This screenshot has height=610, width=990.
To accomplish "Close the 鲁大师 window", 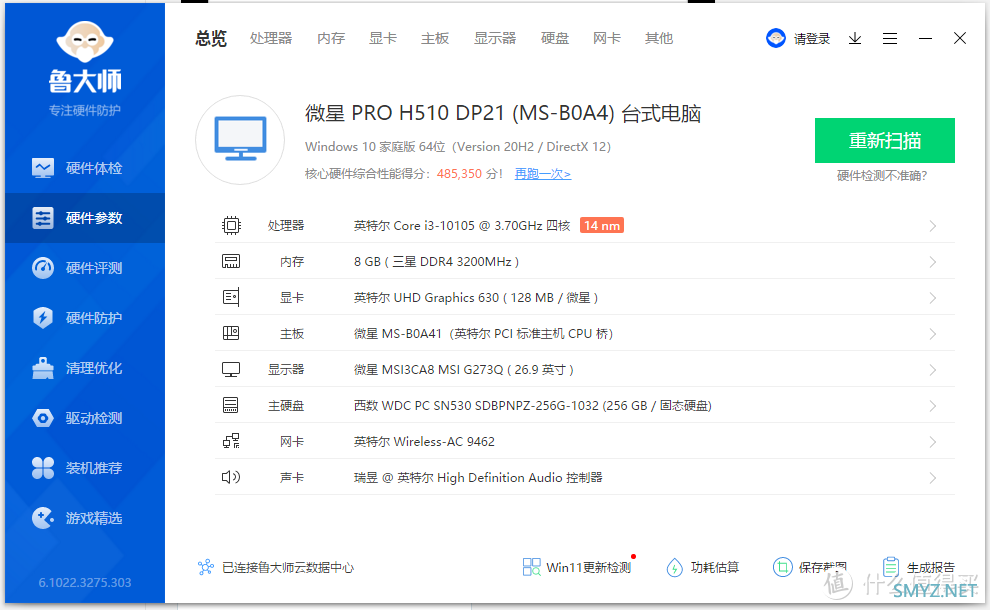I will (x=960, y=39).
